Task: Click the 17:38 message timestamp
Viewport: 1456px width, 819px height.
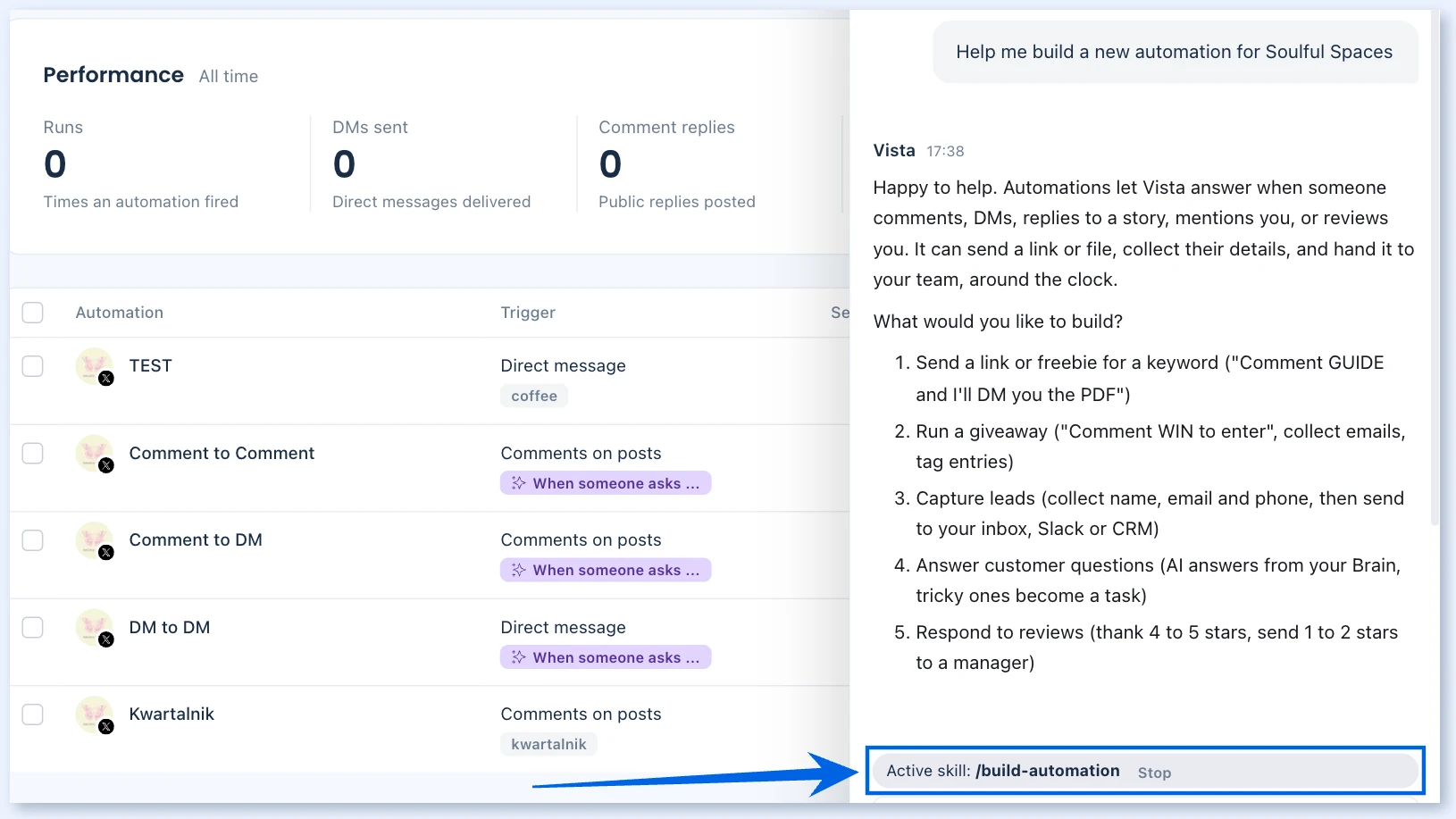Action: point(945,151)
